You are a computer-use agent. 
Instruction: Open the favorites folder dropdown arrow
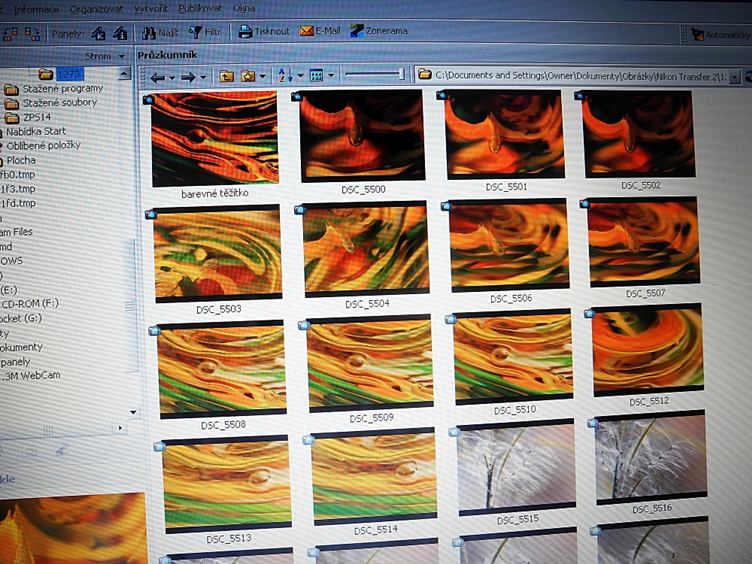coord(262,76)
